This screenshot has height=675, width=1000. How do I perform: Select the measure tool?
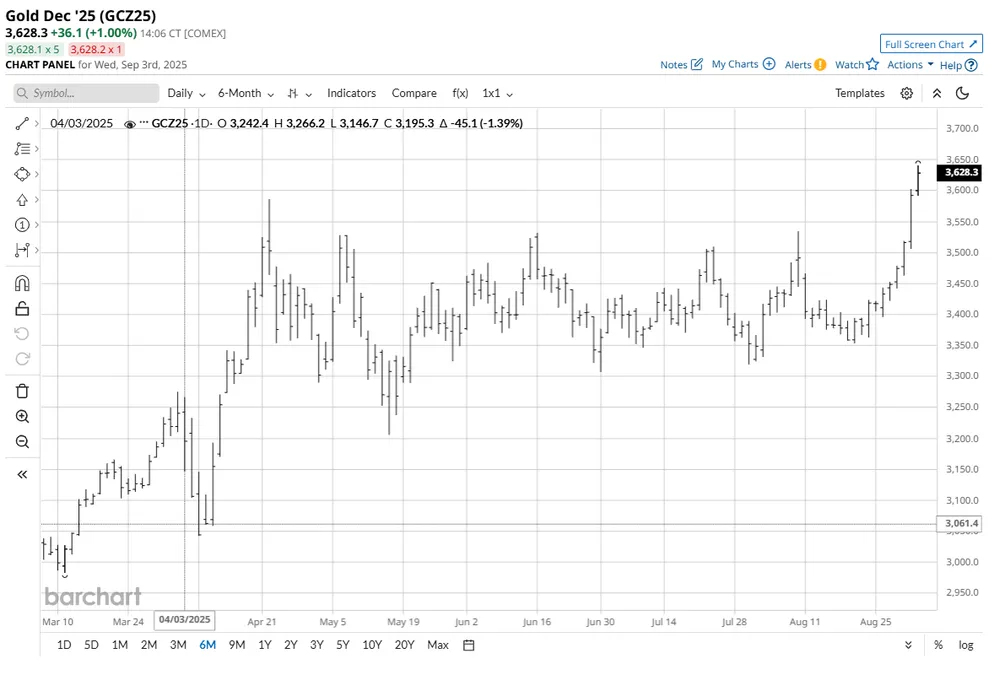[x=22, y=250]
